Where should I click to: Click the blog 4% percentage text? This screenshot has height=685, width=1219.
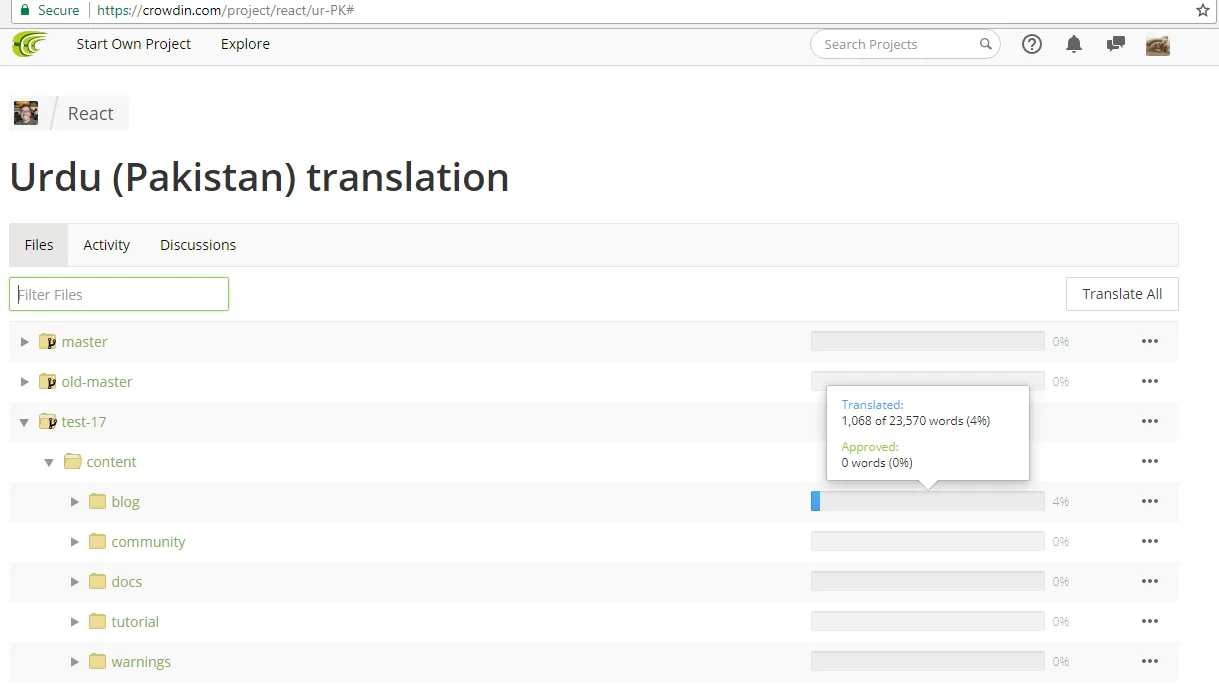tap(1061, 502)
